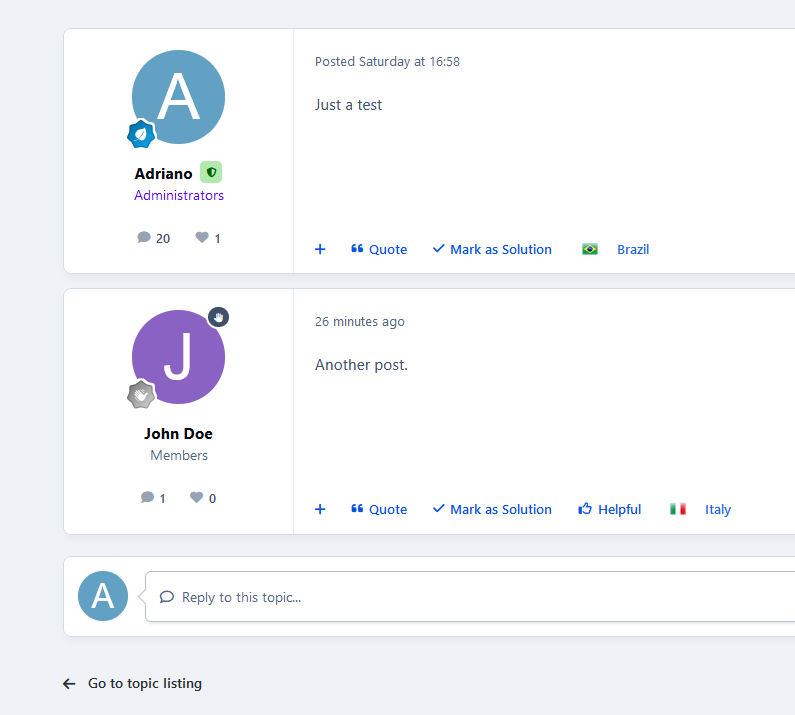
Task: Quote John Doe's post
Action: pyautogui.click(x=379, y=509)
